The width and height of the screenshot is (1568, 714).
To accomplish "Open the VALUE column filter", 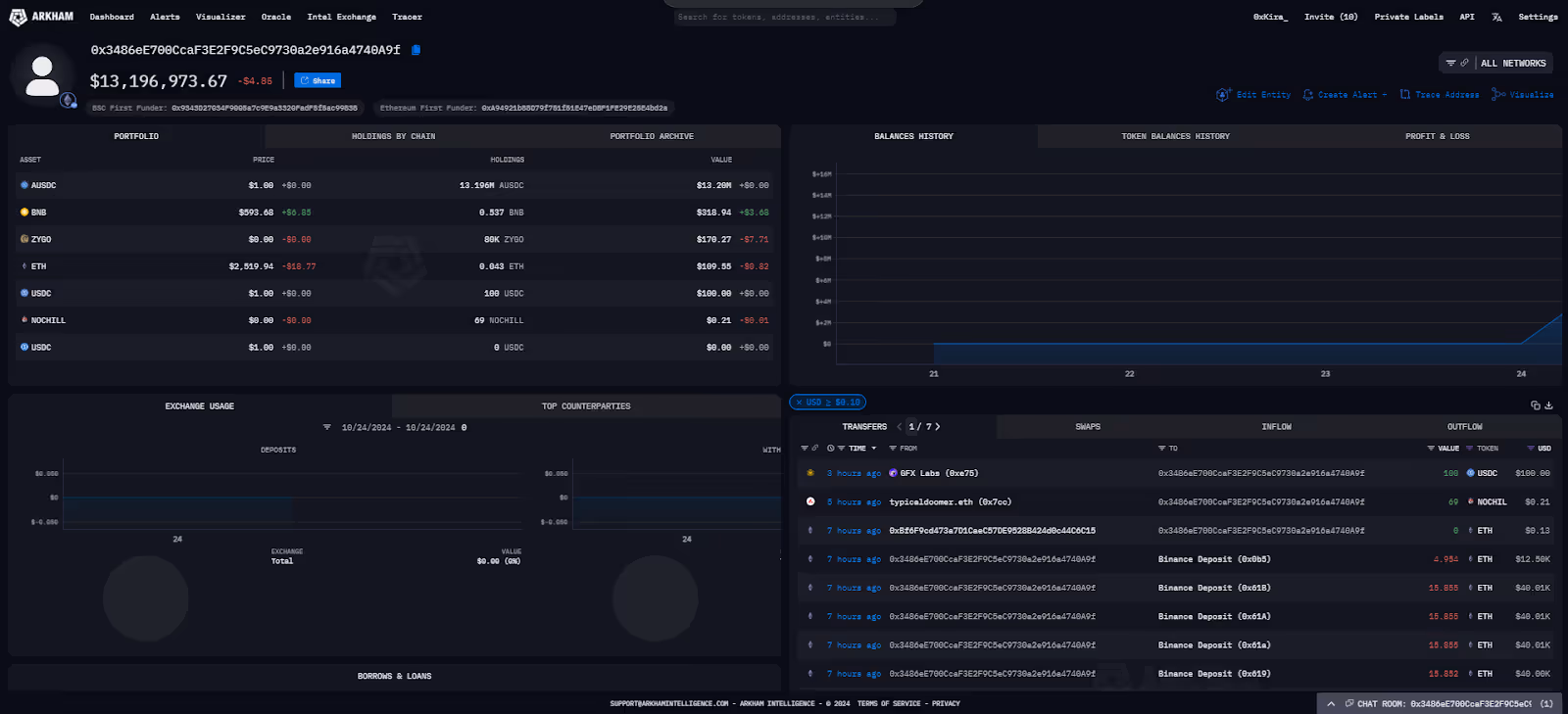I will coord(1431,449).
